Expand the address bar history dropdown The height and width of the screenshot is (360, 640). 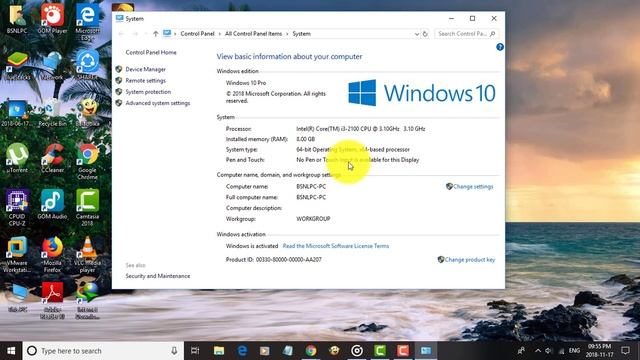click(x=417, y=34)
